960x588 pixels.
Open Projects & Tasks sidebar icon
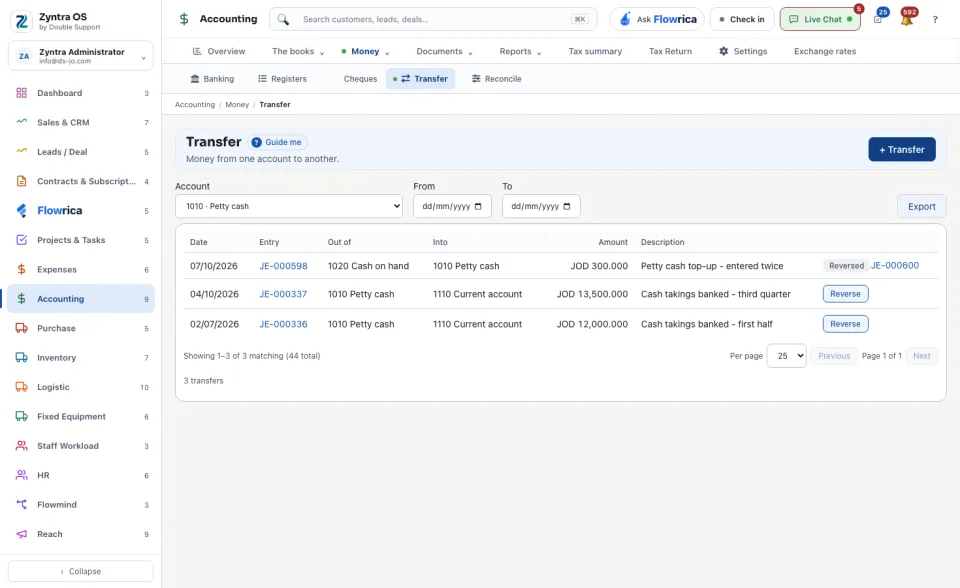[21, 240]
